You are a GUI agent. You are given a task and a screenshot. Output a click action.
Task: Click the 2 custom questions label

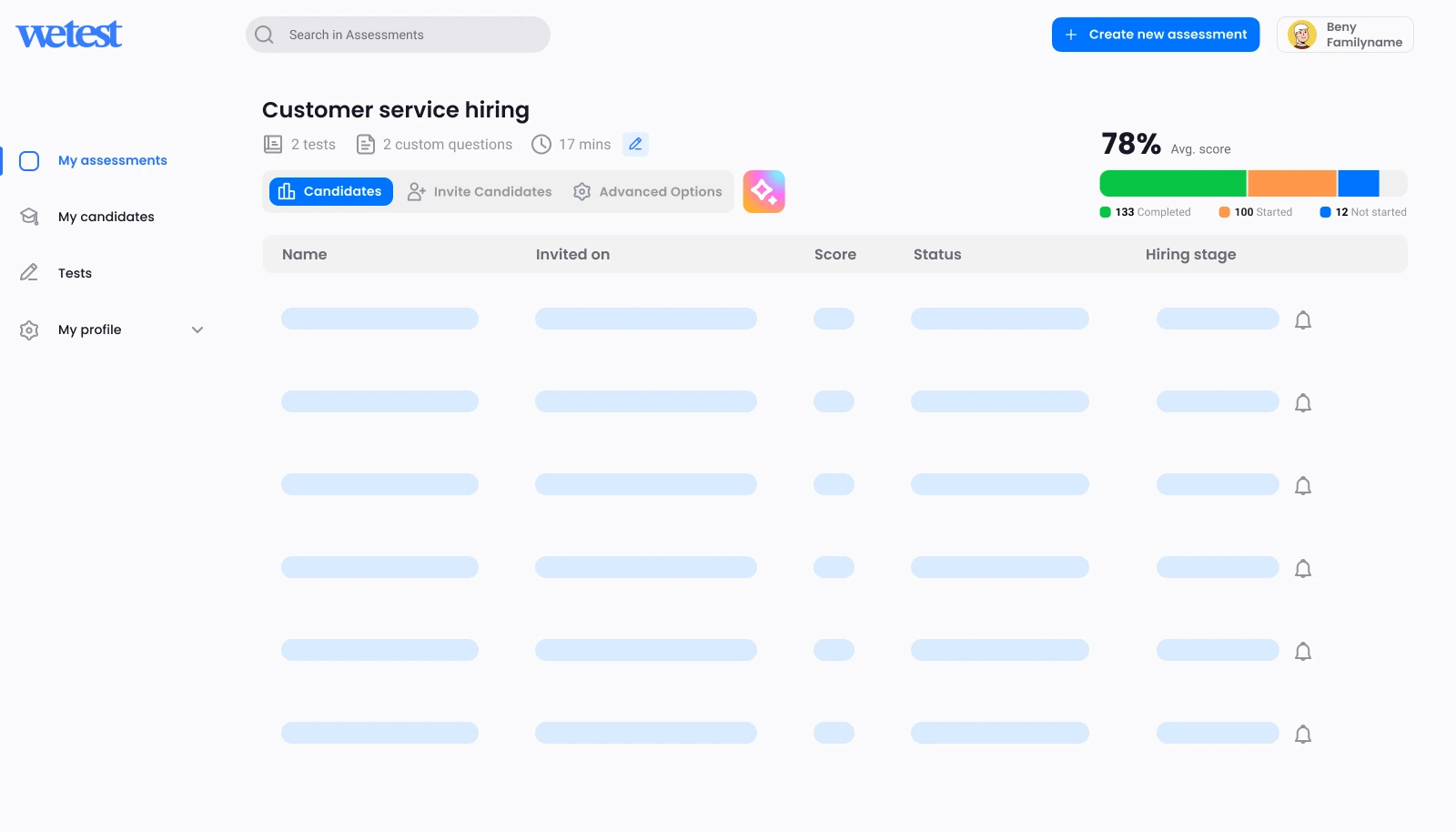point(448,145)
